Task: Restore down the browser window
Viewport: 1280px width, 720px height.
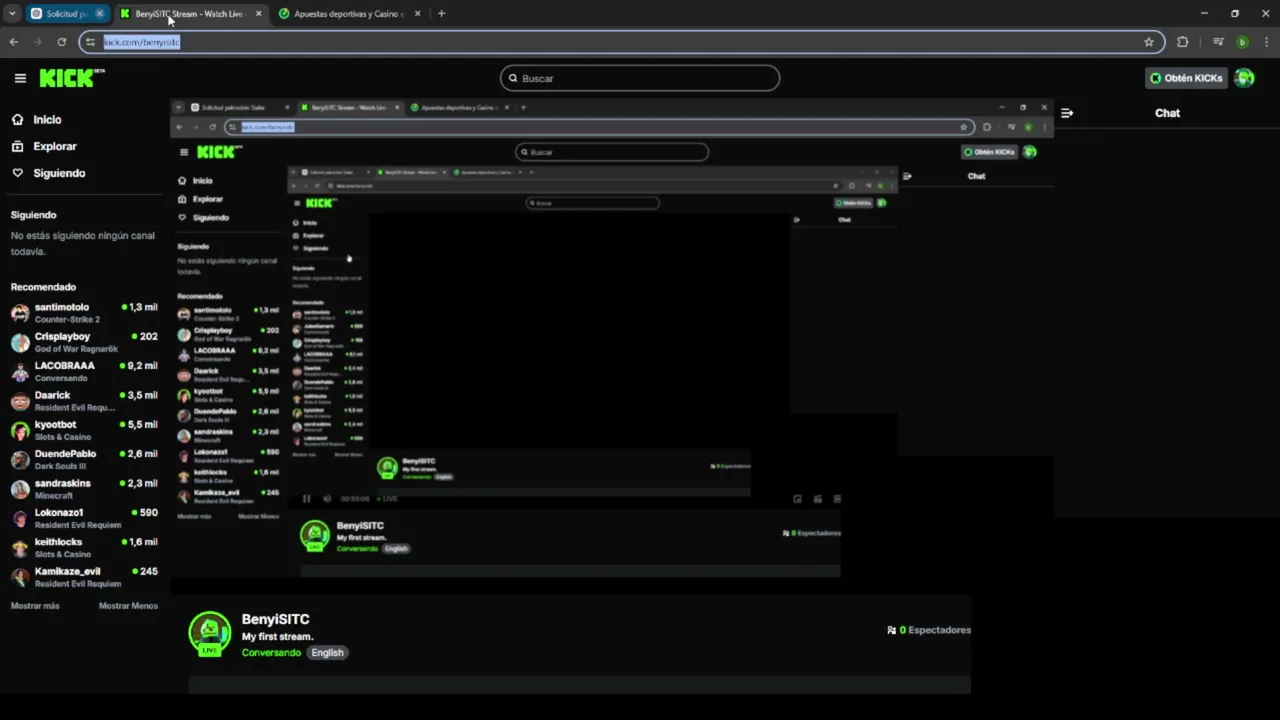Action: coord(1235,14)
